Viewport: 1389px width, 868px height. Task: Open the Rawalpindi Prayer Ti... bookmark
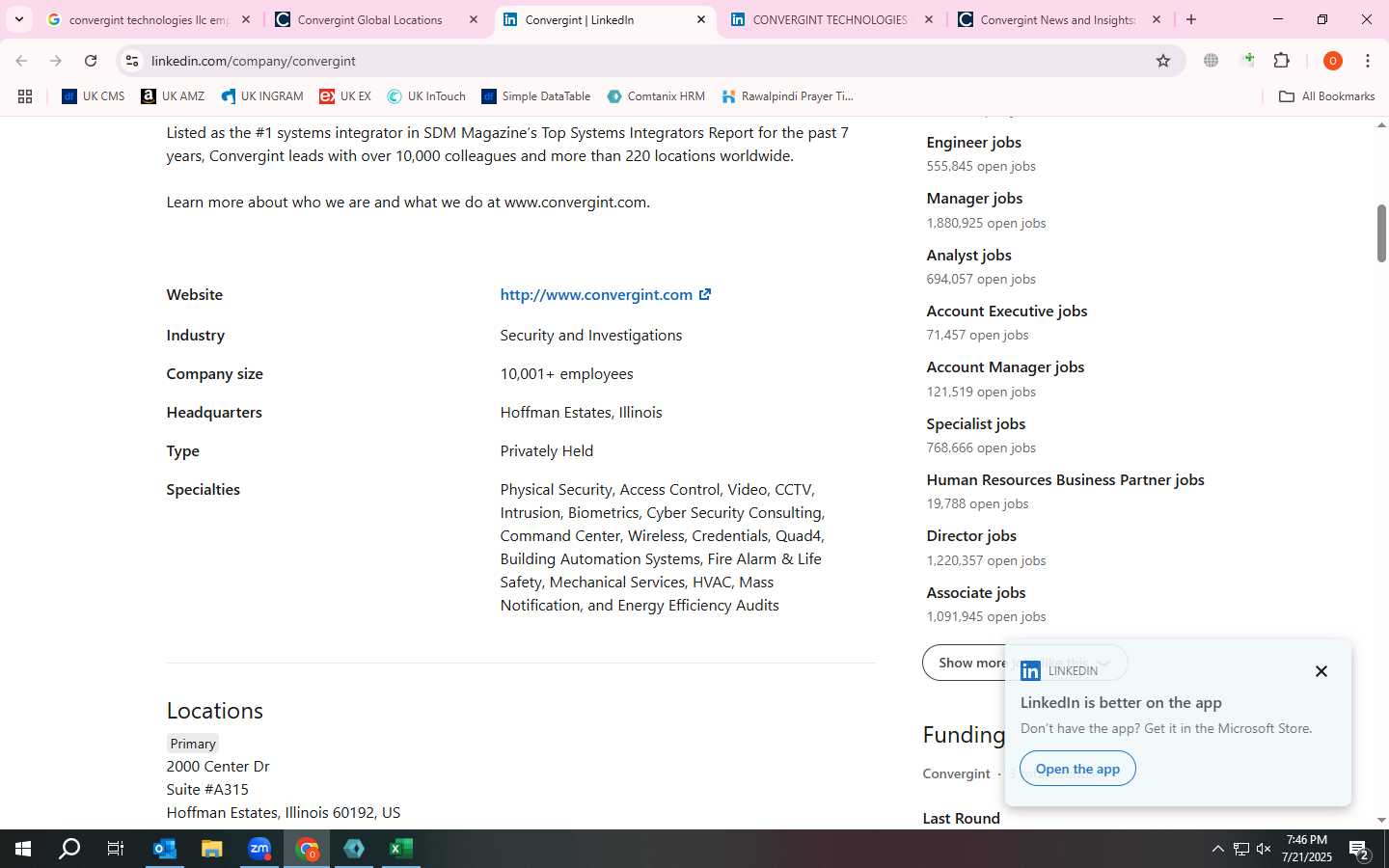point(787,96)
